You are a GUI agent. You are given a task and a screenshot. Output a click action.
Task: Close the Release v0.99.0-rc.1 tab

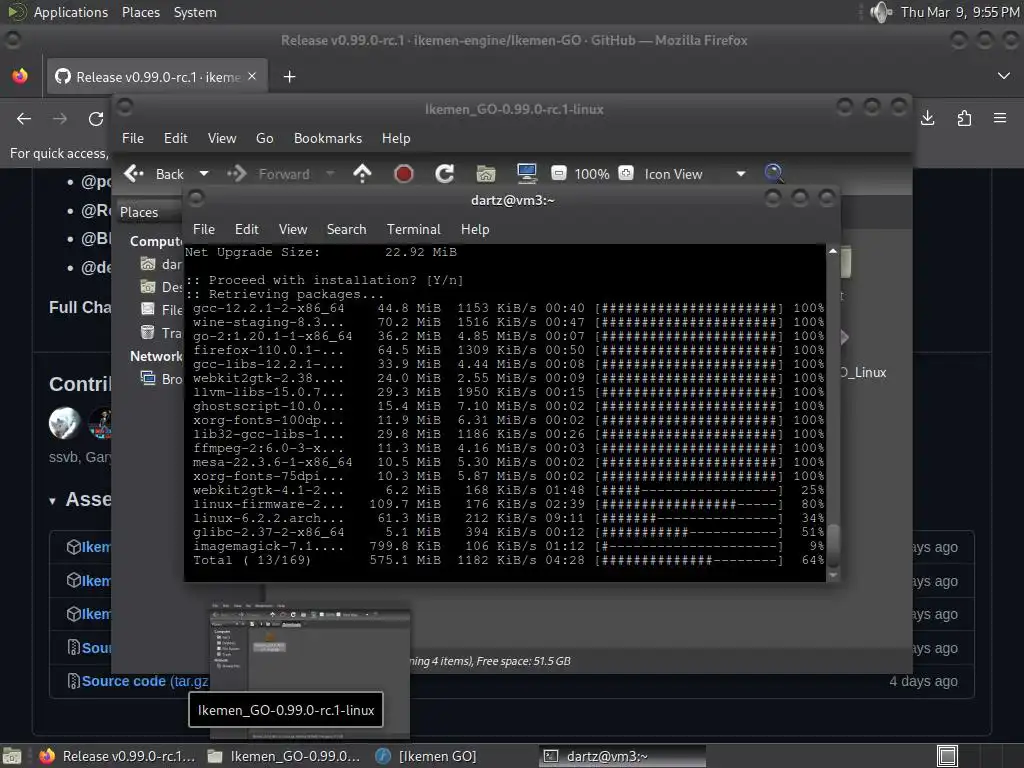252,76
